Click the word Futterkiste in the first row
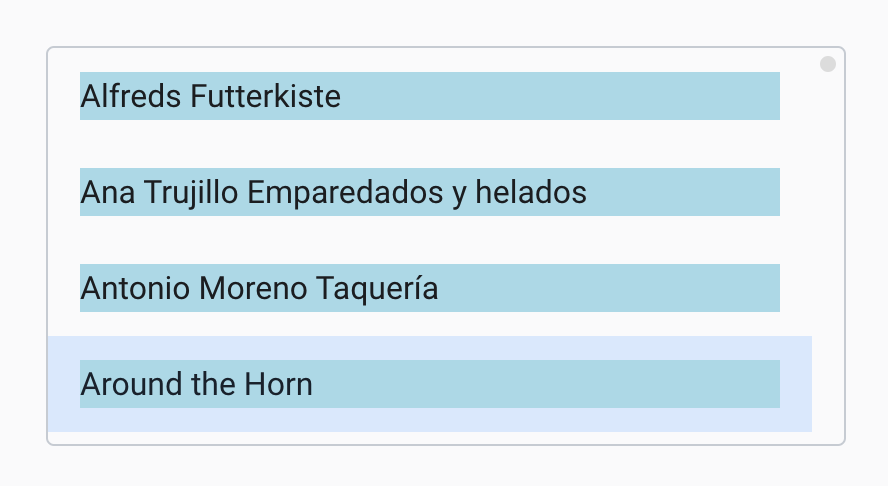Screen dimensions: 888x486 click(266, 96)
